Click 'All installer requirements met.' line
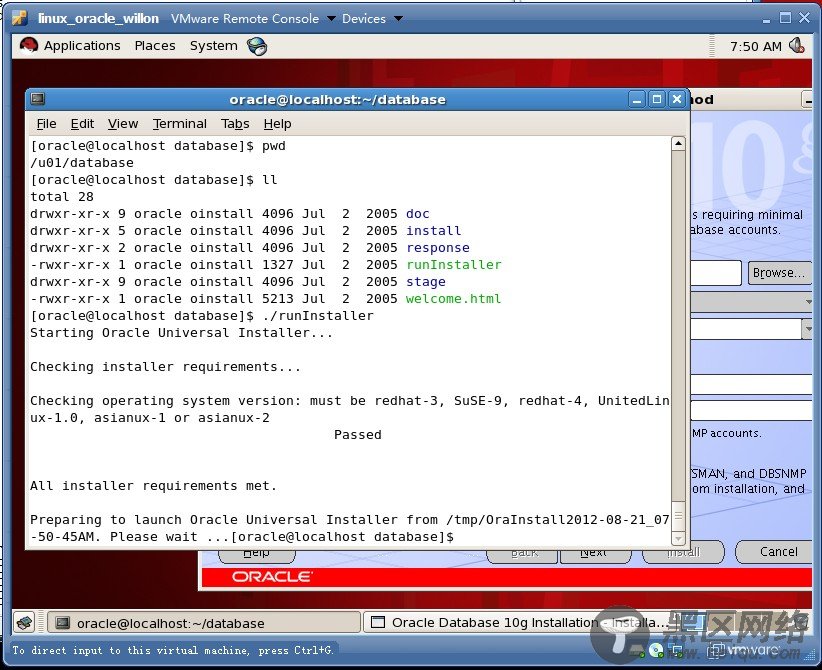 click(153, 486)
